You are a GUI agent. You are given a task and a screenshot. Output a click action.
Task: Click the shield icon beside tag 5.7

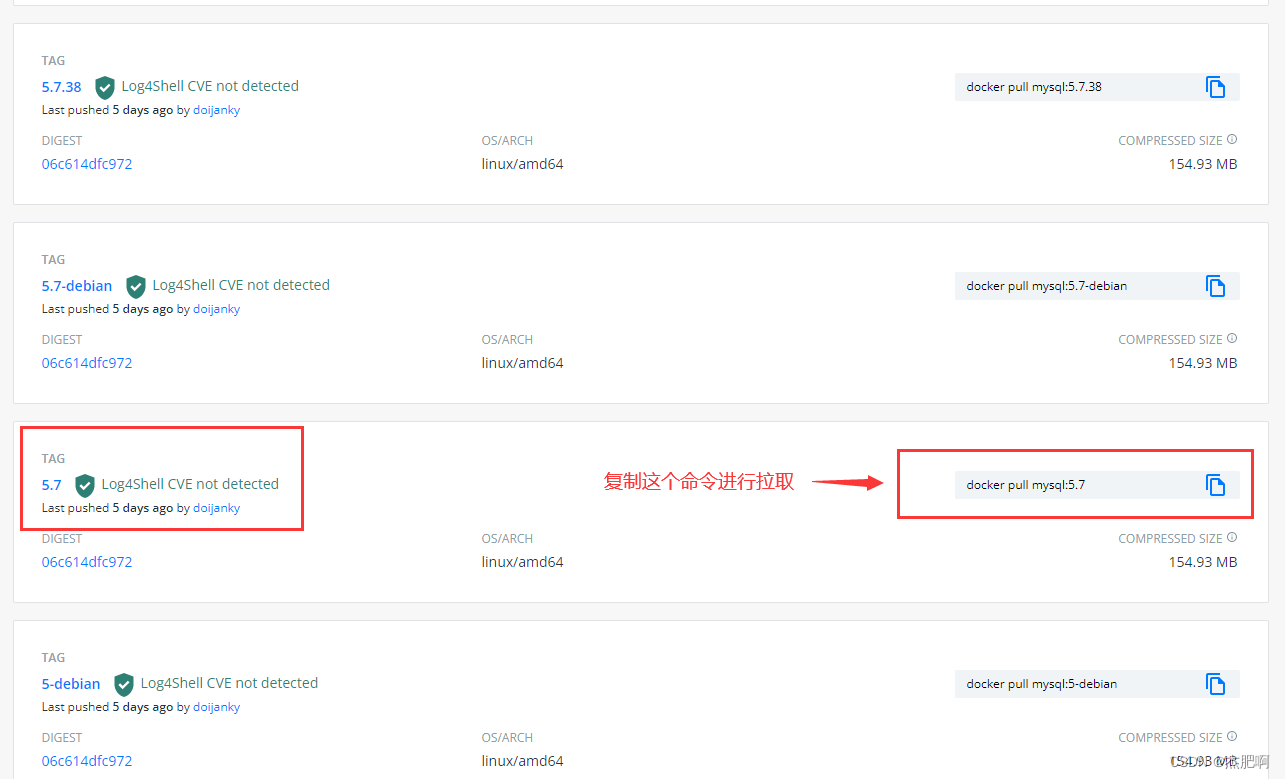point(85,485)
